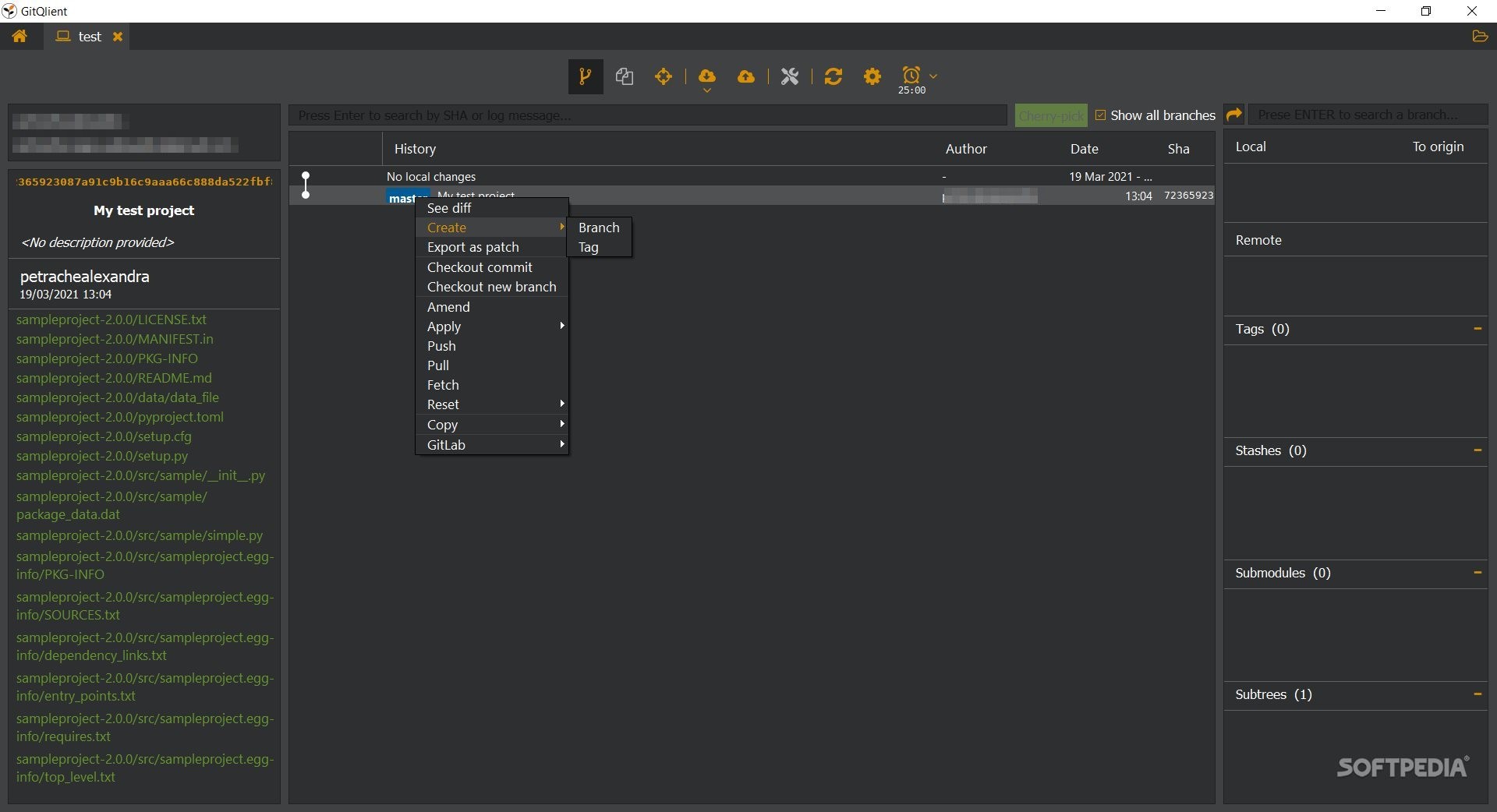This screenshot has height=812, width=1497.
Task: Expand the Apply submenu
Action: pyautogui.click(x=491, y=327)
